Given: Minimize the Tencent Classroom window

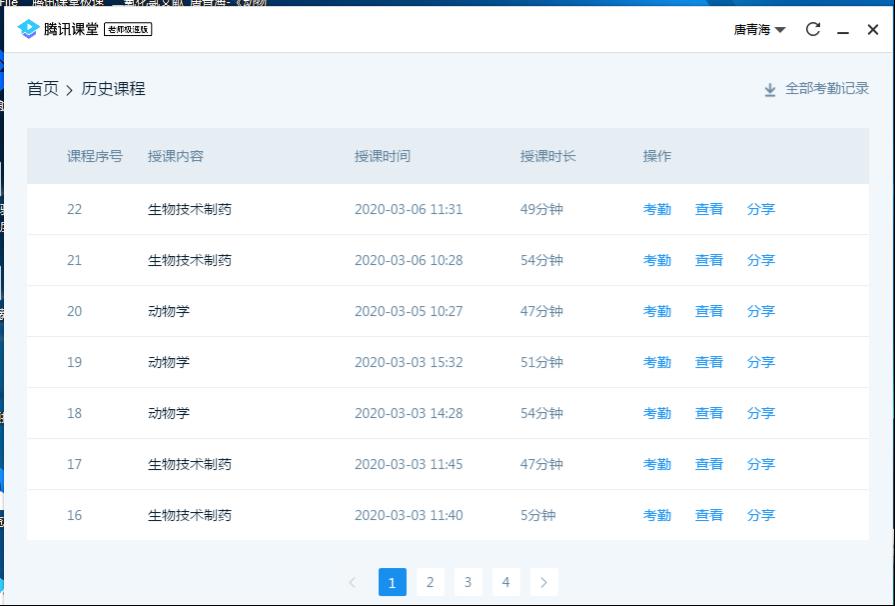Looking at the screenshot, I should [843, 31].
